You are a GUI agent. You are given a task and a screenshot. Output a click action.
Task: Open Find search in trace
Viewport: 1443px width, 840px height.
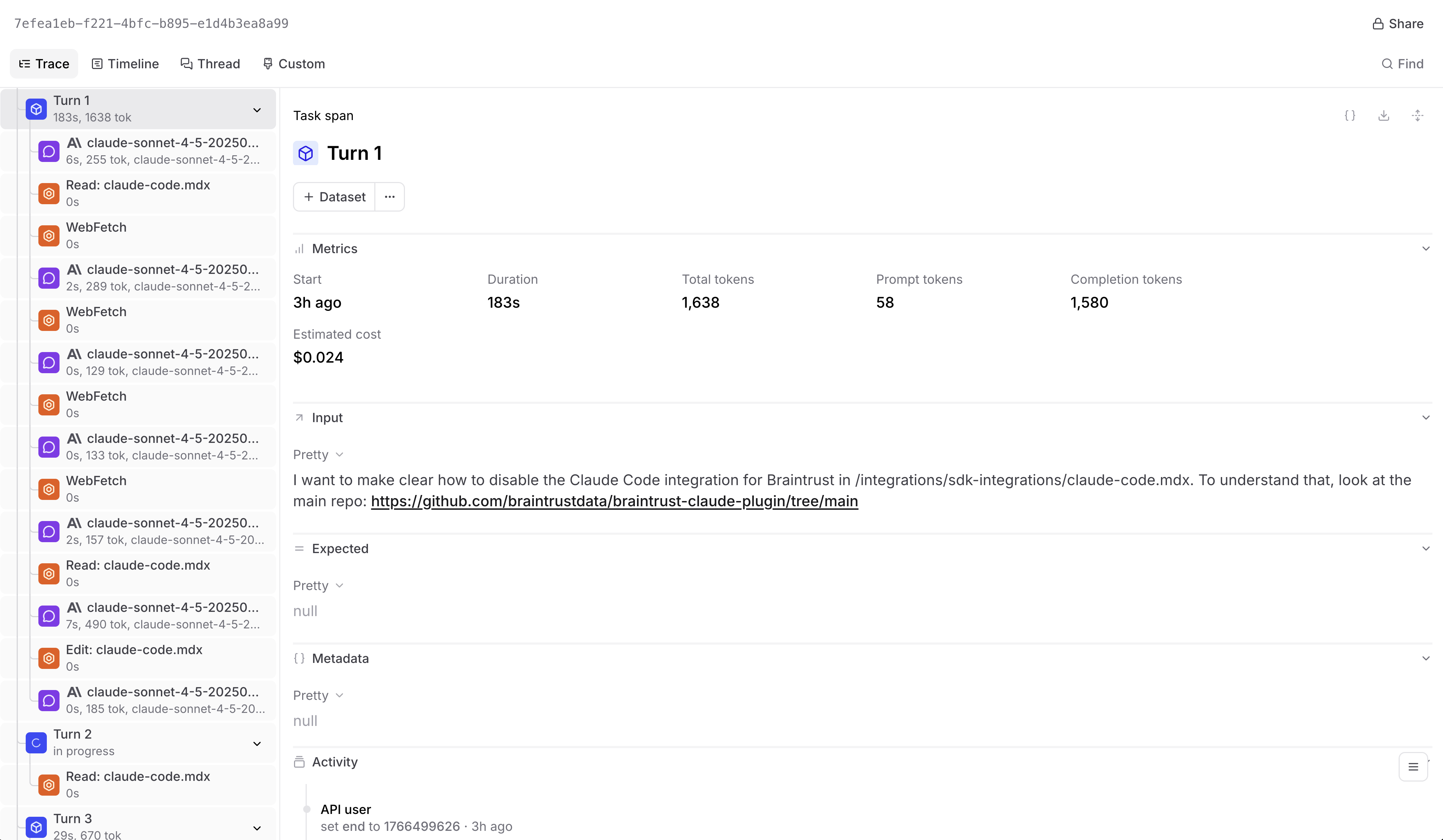[x=1403, y=64]
